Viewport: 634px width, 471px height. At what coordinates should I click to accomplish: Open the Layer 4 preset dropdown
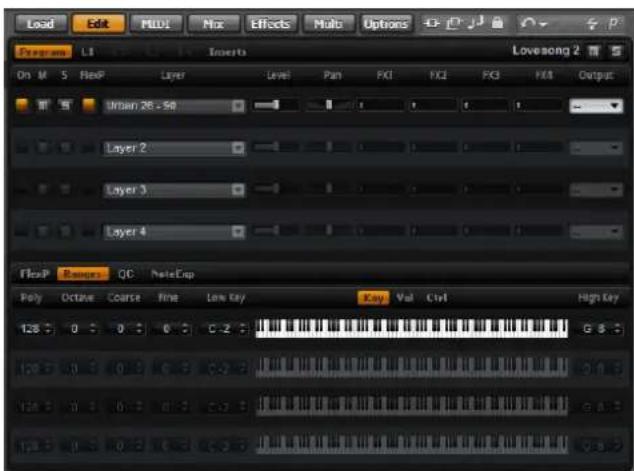[238, 232]
